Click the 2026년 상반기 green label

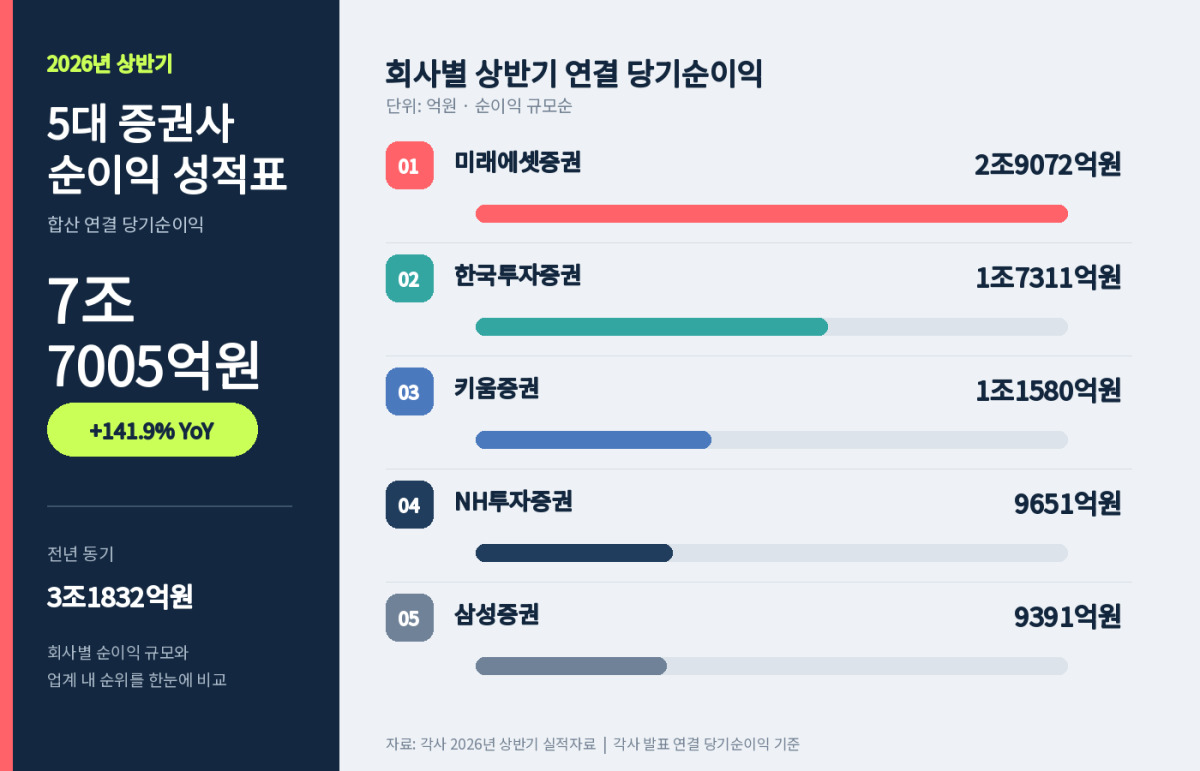pyautogui.click(x=110, y=64)
